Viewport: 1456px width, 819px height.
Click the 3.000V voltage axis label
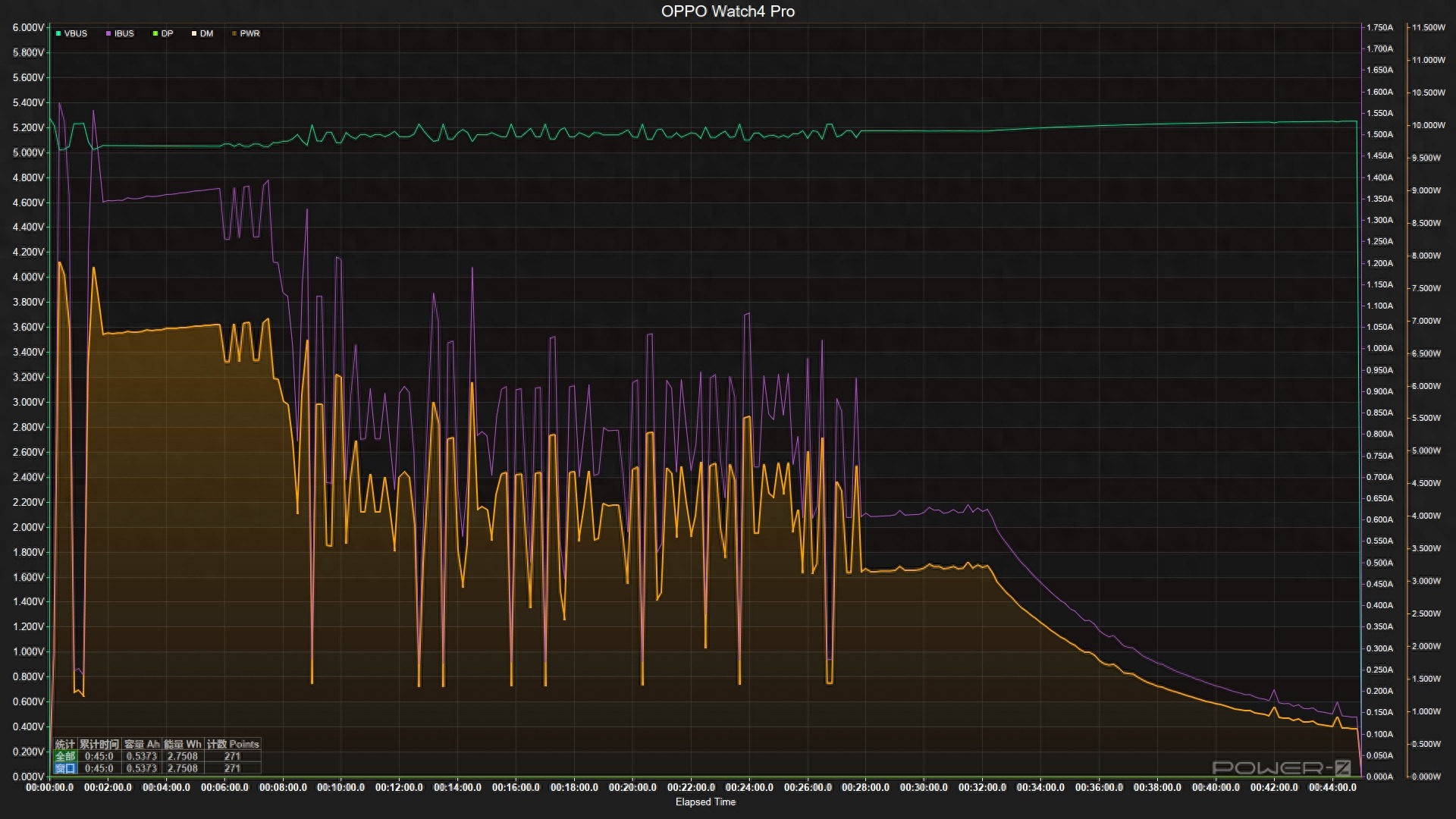28,402
